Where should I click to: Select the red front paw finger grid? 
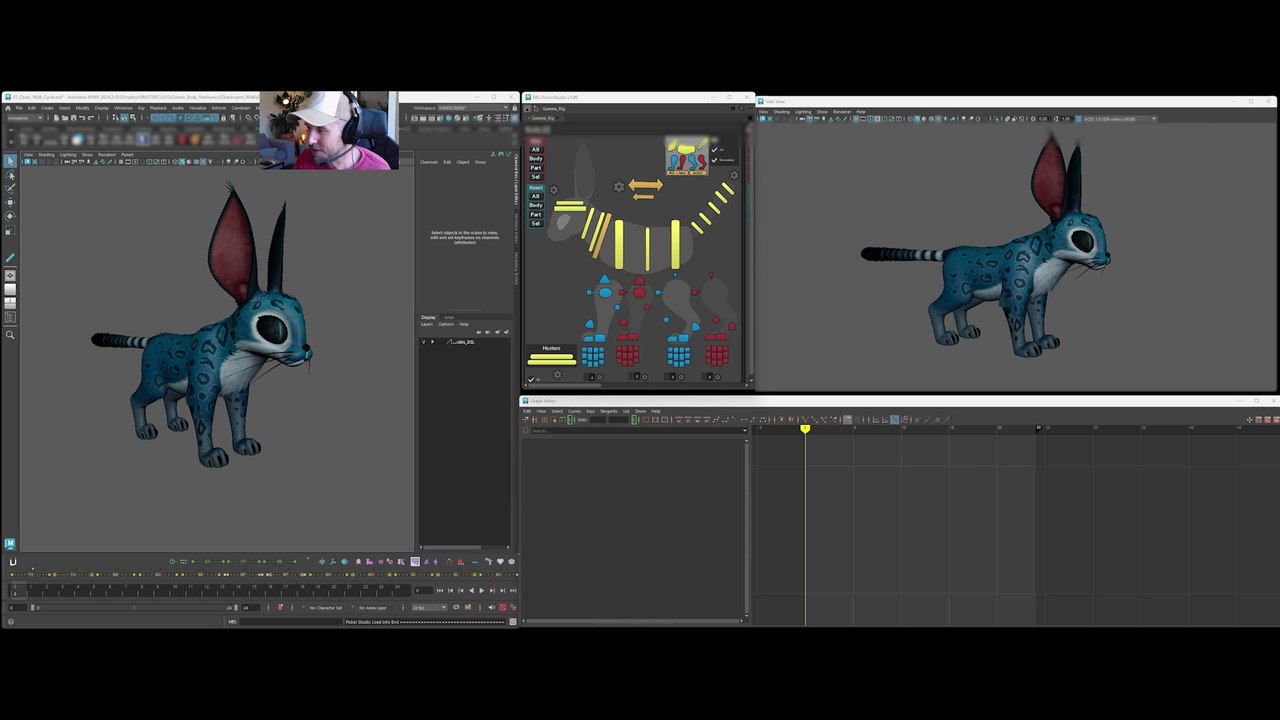[x=627, y=354]
